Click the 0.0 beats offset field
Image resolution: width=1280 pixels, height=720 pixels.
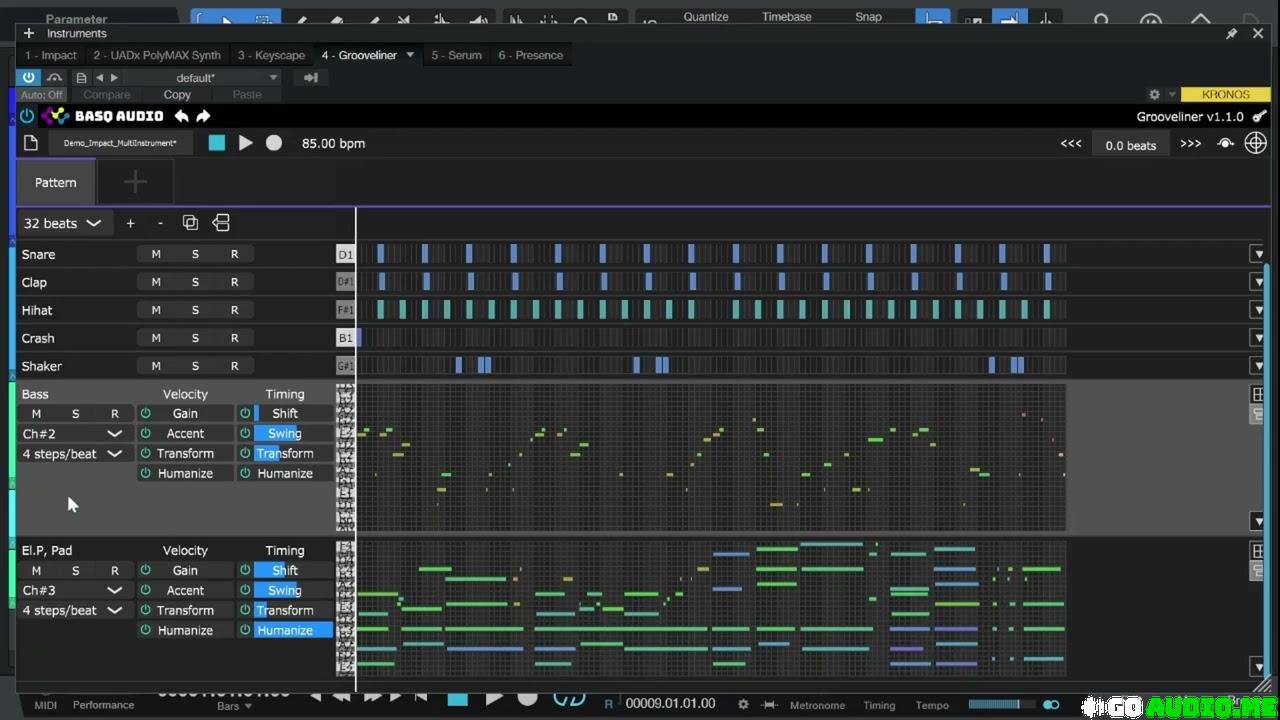pyautogui.click(x=1131, y=145)
